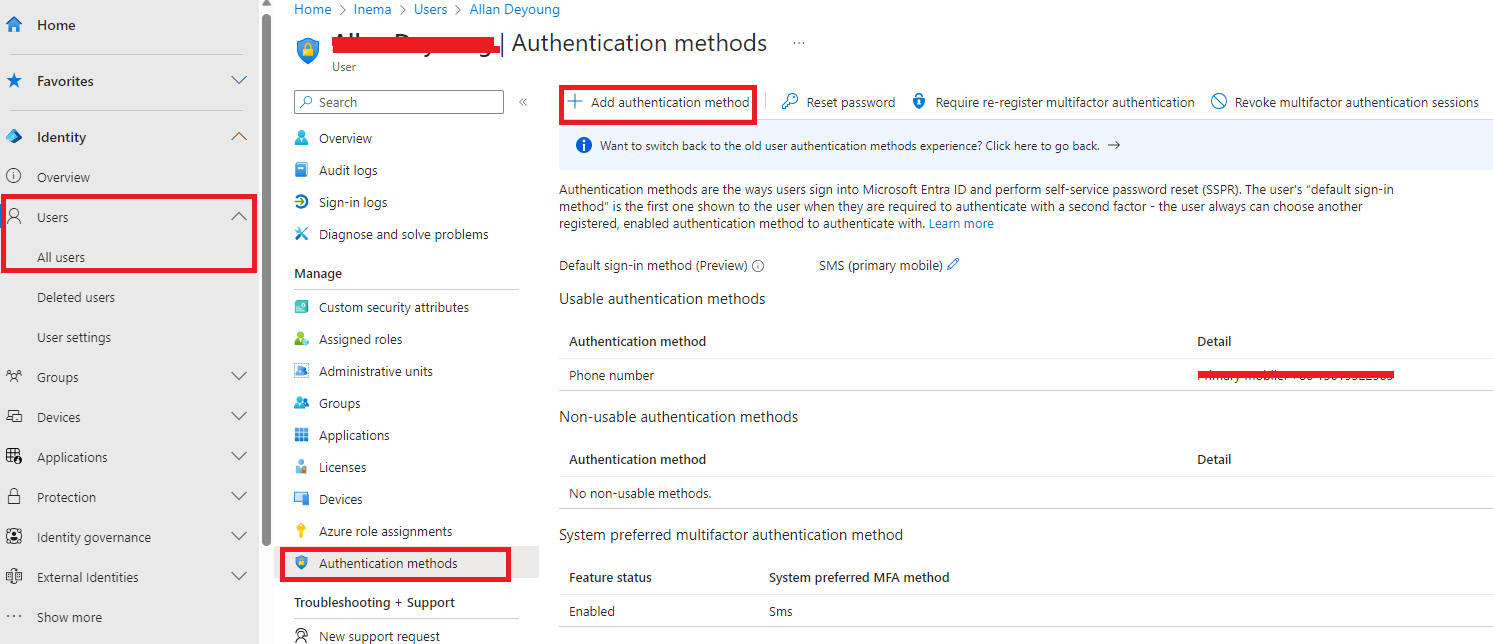This screenshot has height=644, width=1493.
Task: Expand Protection in the sidebar
Action: coord(239,496)
